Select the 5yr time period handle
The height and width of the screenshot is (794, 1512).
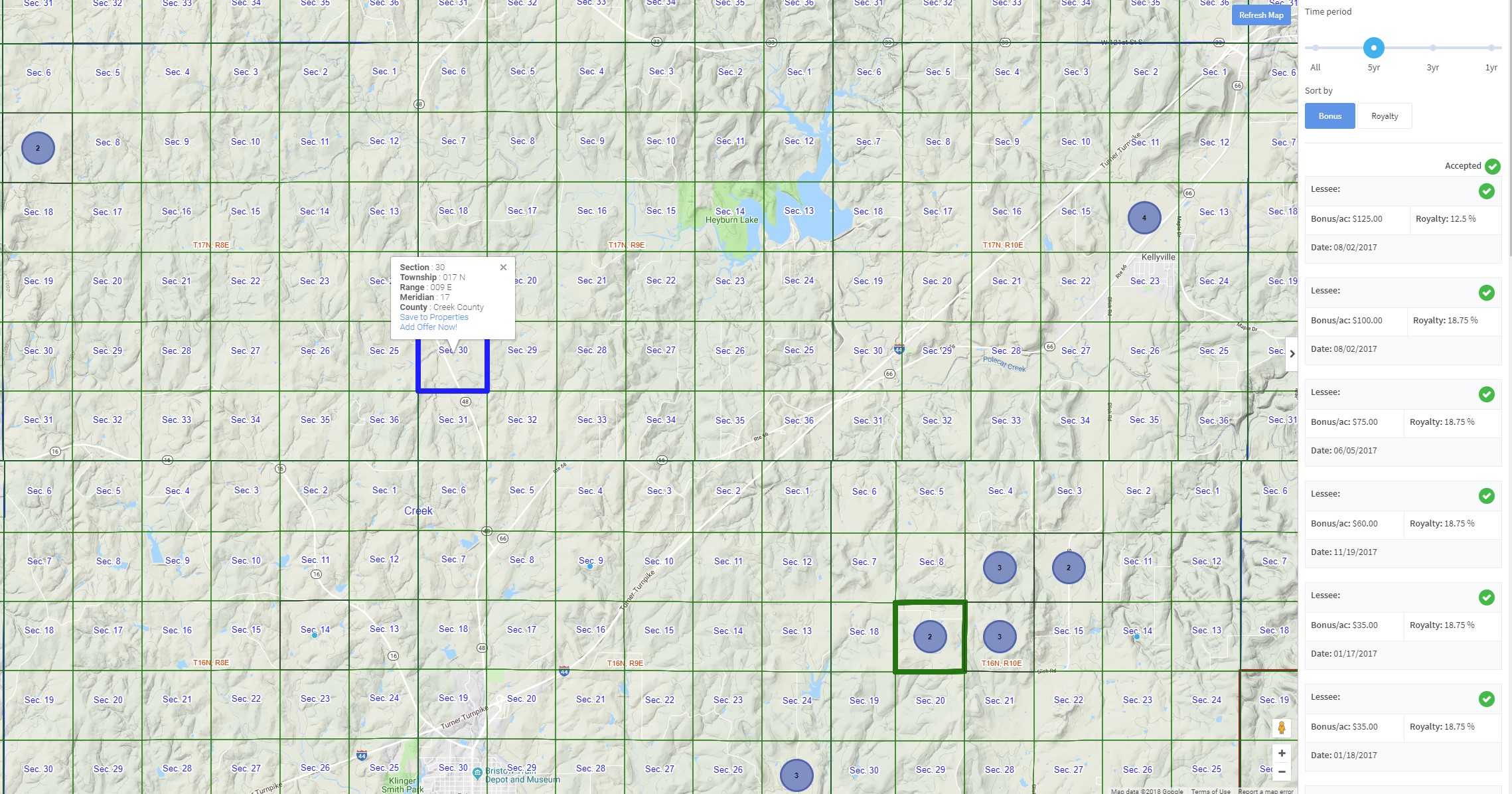click(1374, 48)
